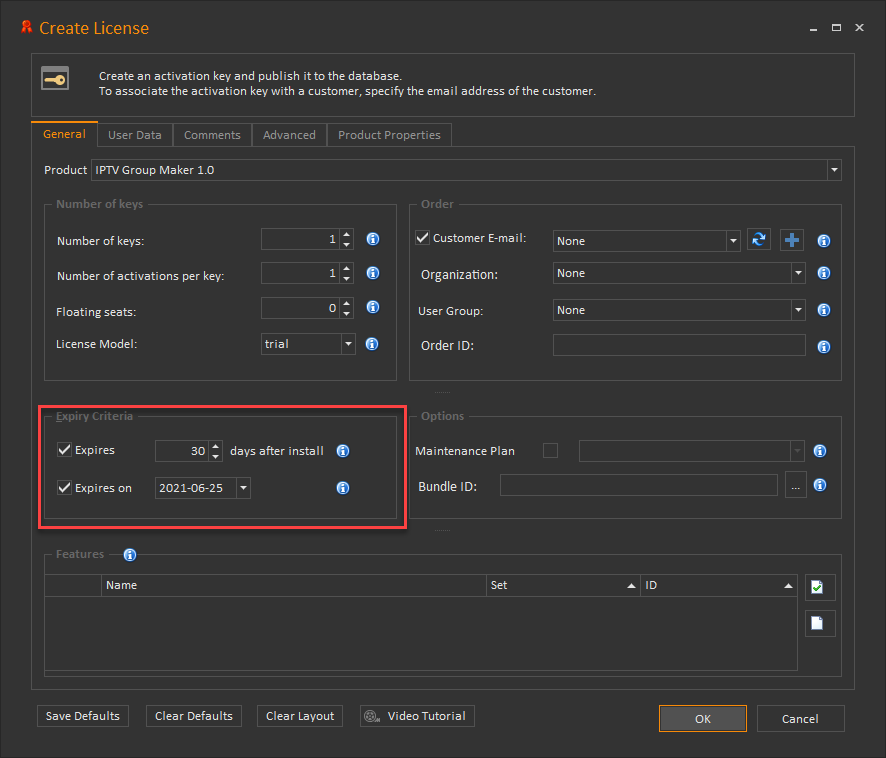Switch to the Comments tab
Viewport: 886px width, 758px height.
point(212,135)
